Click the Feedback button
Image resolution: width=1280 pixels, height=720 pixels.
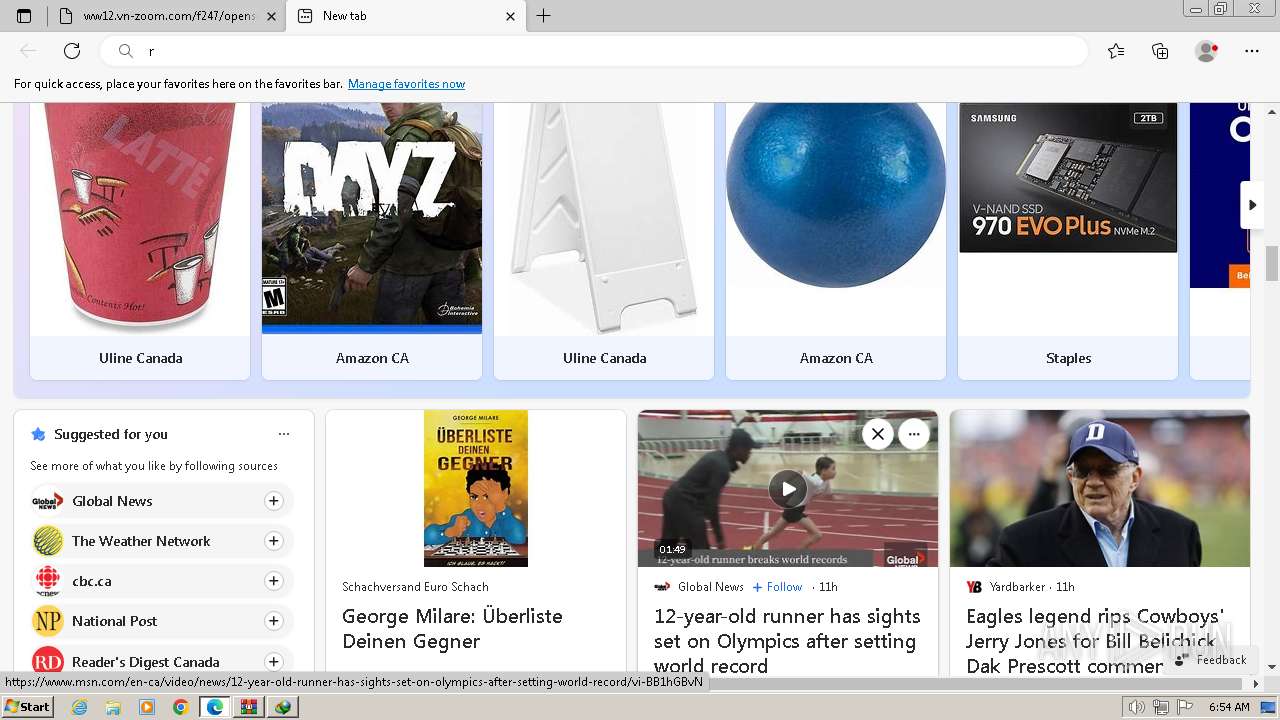(x=1211, y=660)
